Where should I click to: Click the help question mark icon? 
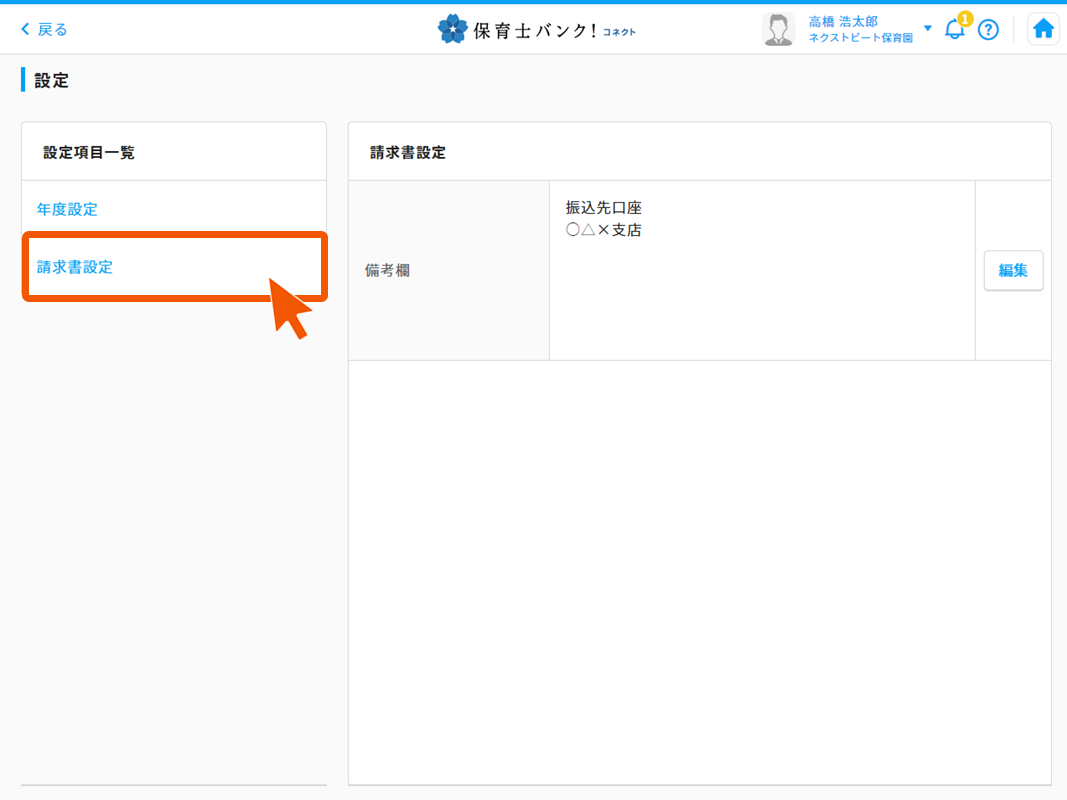988,29
